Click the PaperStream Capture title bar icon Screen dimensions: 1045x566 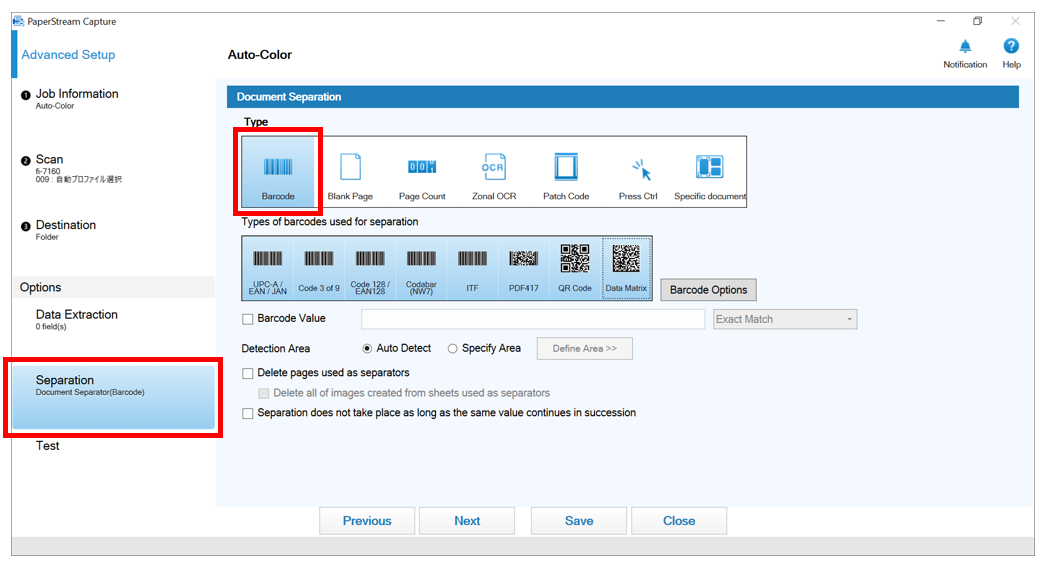19,21
